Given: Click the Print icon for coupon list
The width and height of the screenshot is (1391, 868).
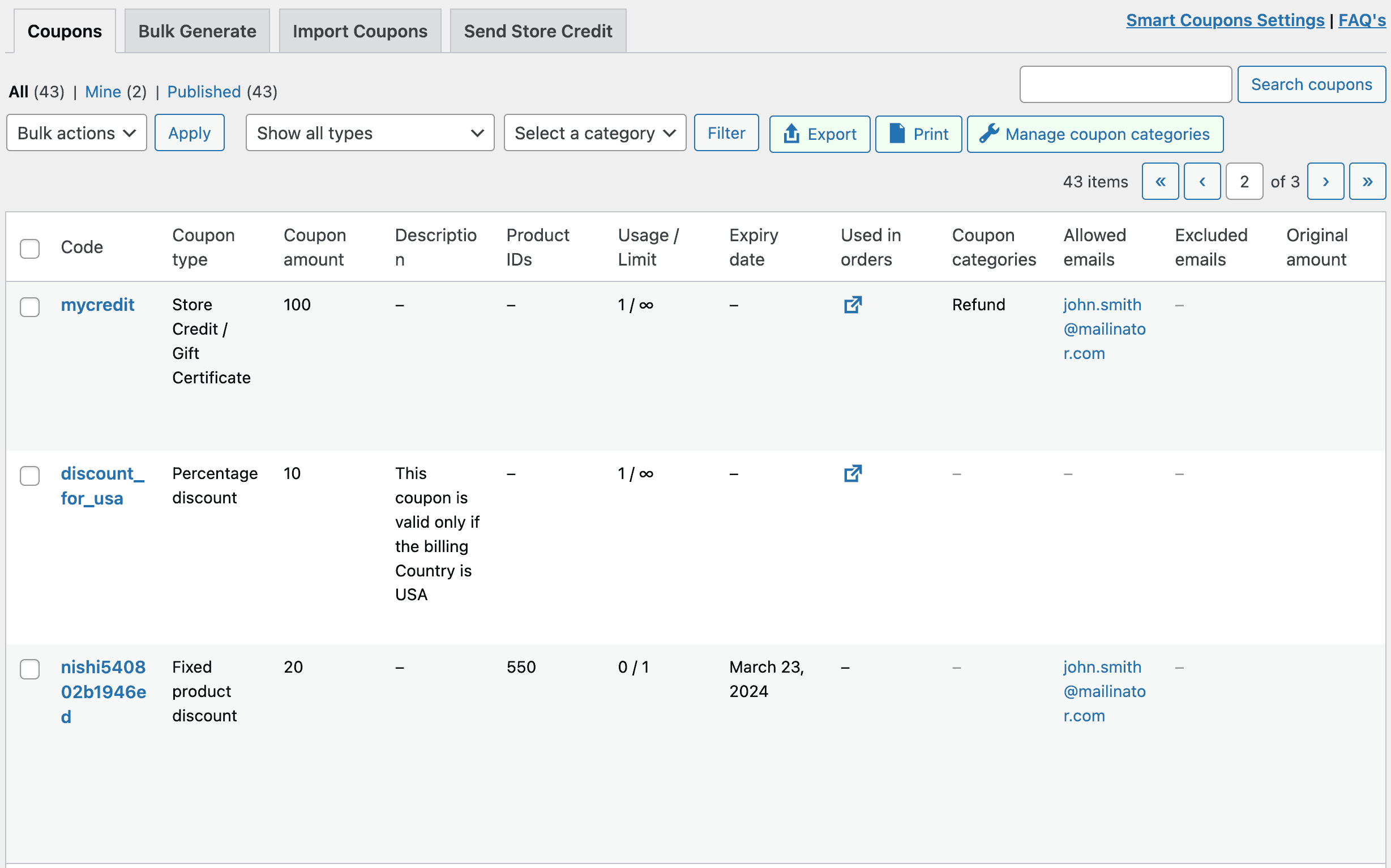Looking at the screenshot, I should click(917, 134).
